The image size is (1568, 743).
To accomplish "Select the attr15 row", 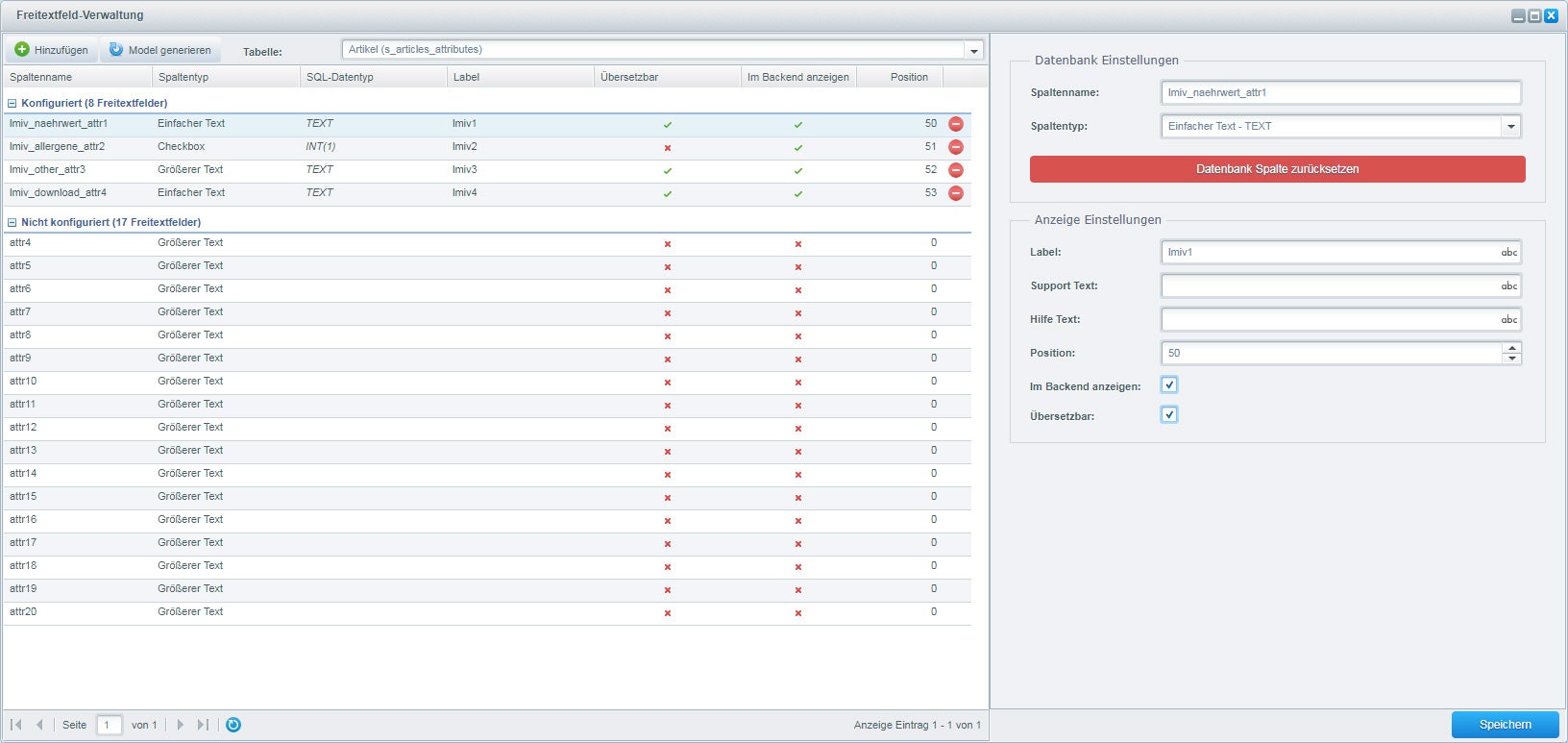I will click(487, 497).
